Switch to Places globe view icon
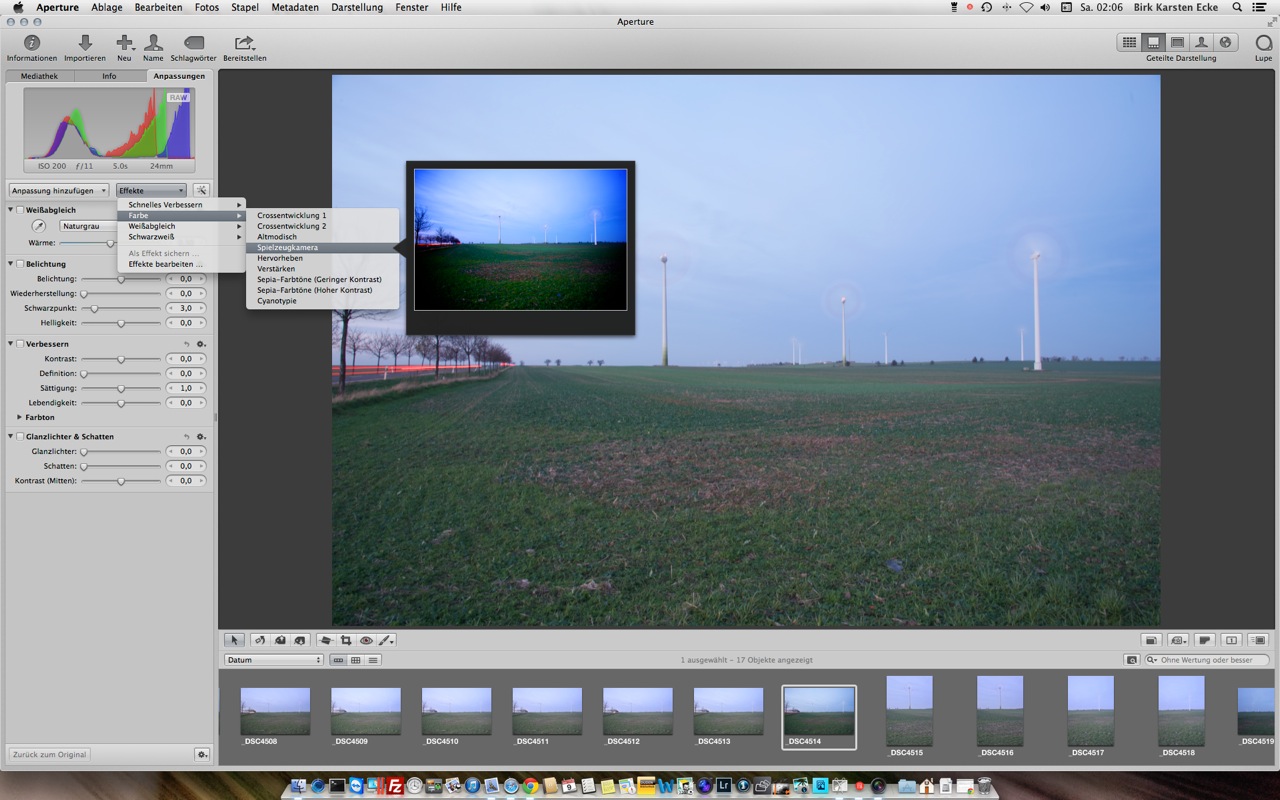1280x800 pixels. coord(1225,42)
